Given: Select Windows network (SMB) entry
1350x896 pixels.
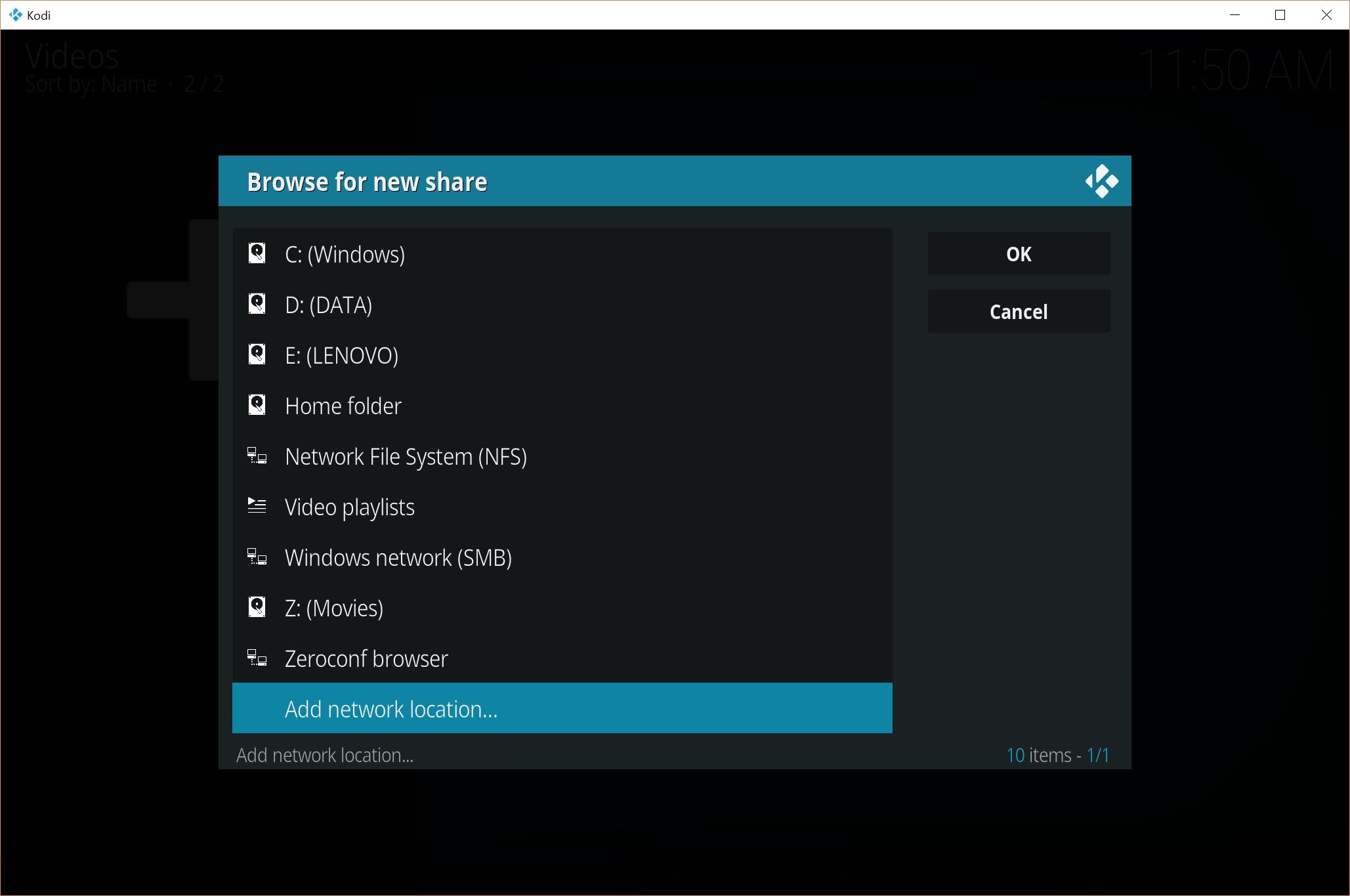Looking at the screenshot, I should [x=398, y=558].
